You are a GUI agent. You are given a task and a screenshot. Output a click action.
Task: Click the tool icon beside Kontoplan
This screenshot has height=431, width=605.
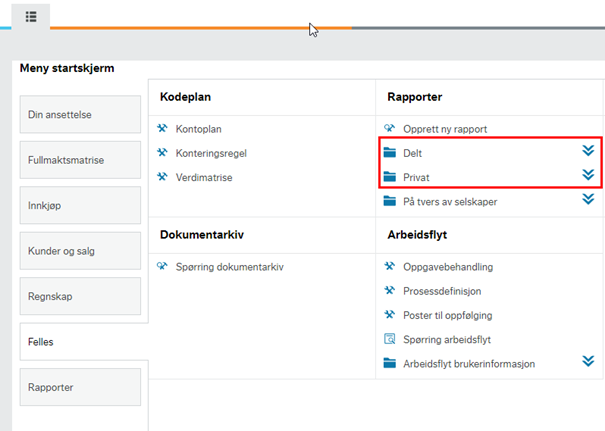click(162, 128)
